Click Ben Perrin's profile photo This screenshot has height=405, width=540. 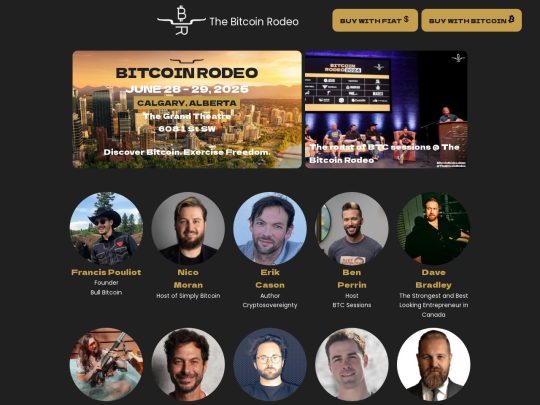coord(352,228)
